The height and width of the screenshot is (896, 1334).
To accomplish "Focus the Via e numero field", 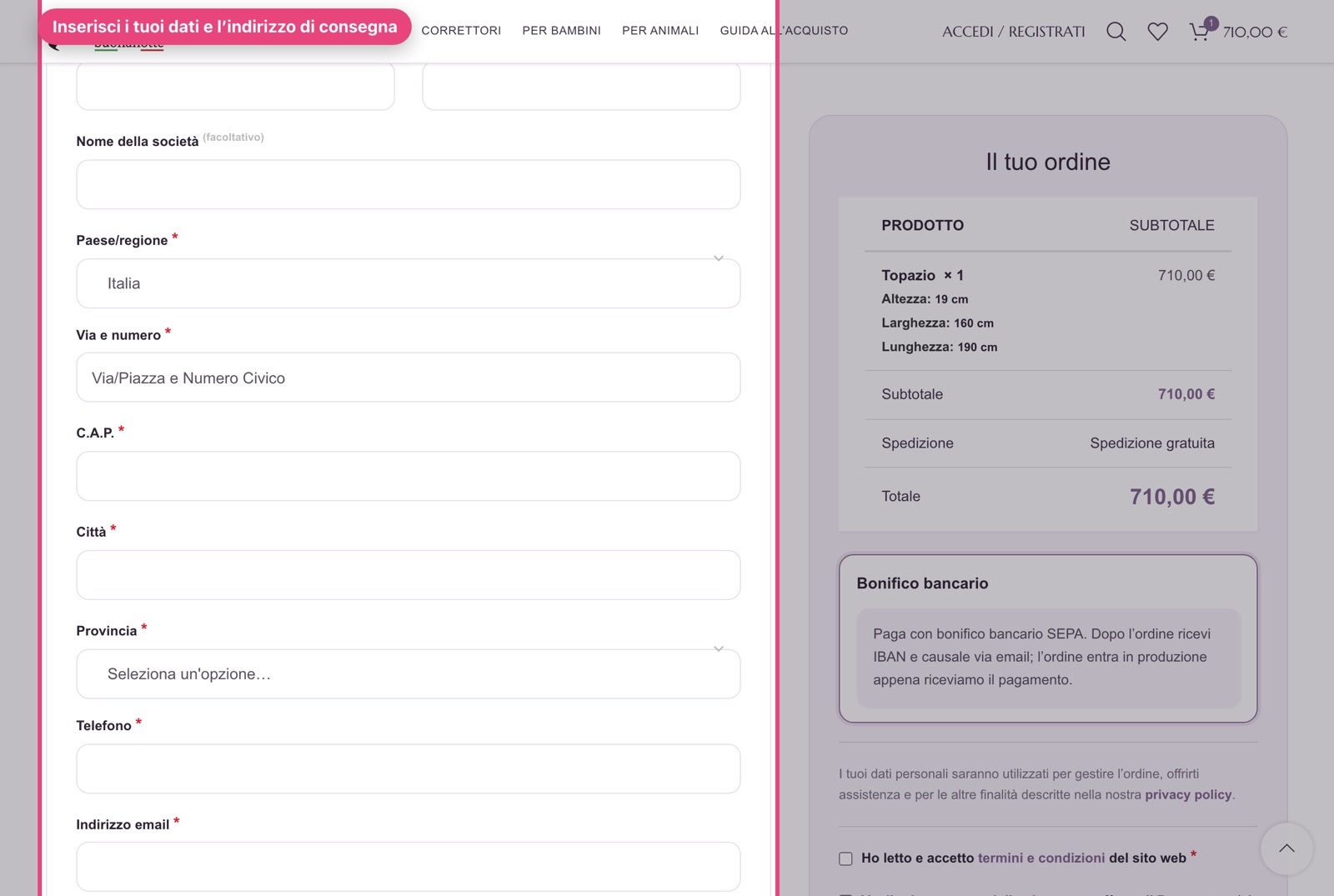I will click(x=409, y=378).
